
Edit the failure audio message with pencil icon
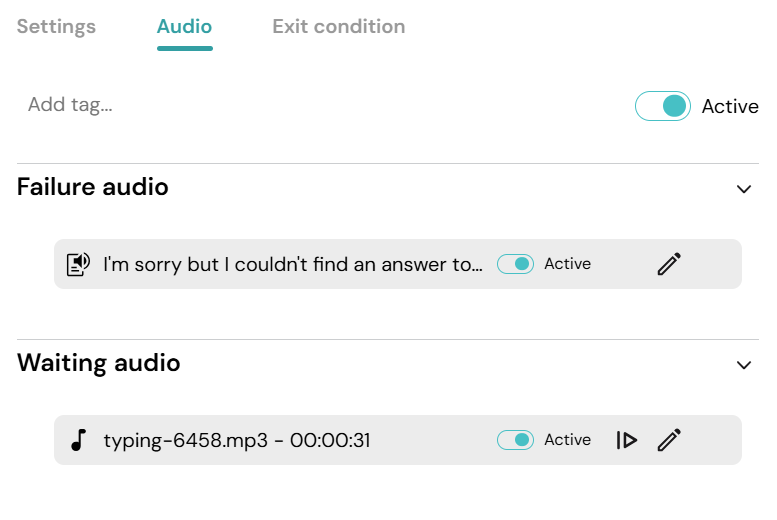point(669,264)
